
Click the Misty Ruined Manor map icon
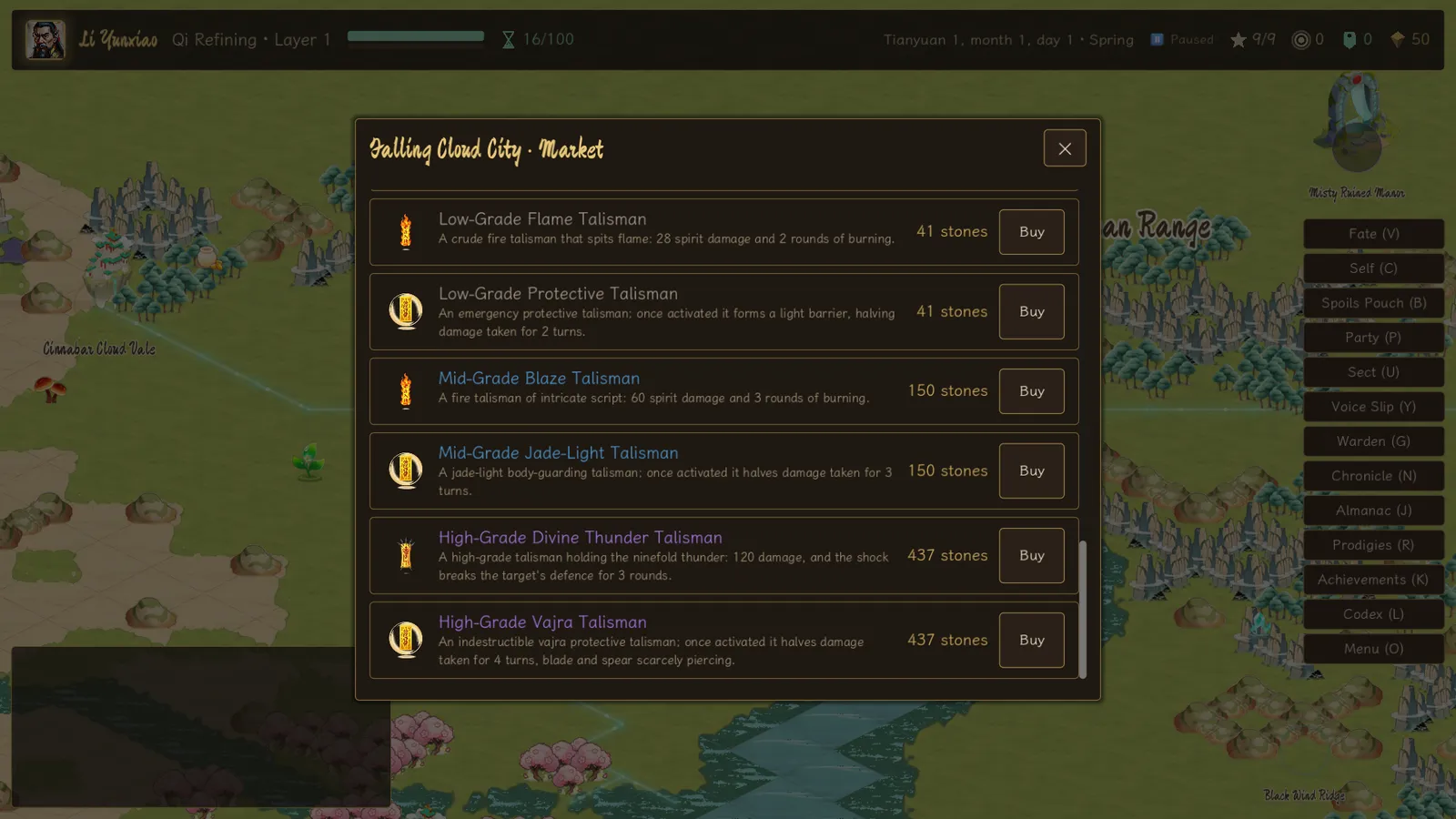[x=1356, y=124]
